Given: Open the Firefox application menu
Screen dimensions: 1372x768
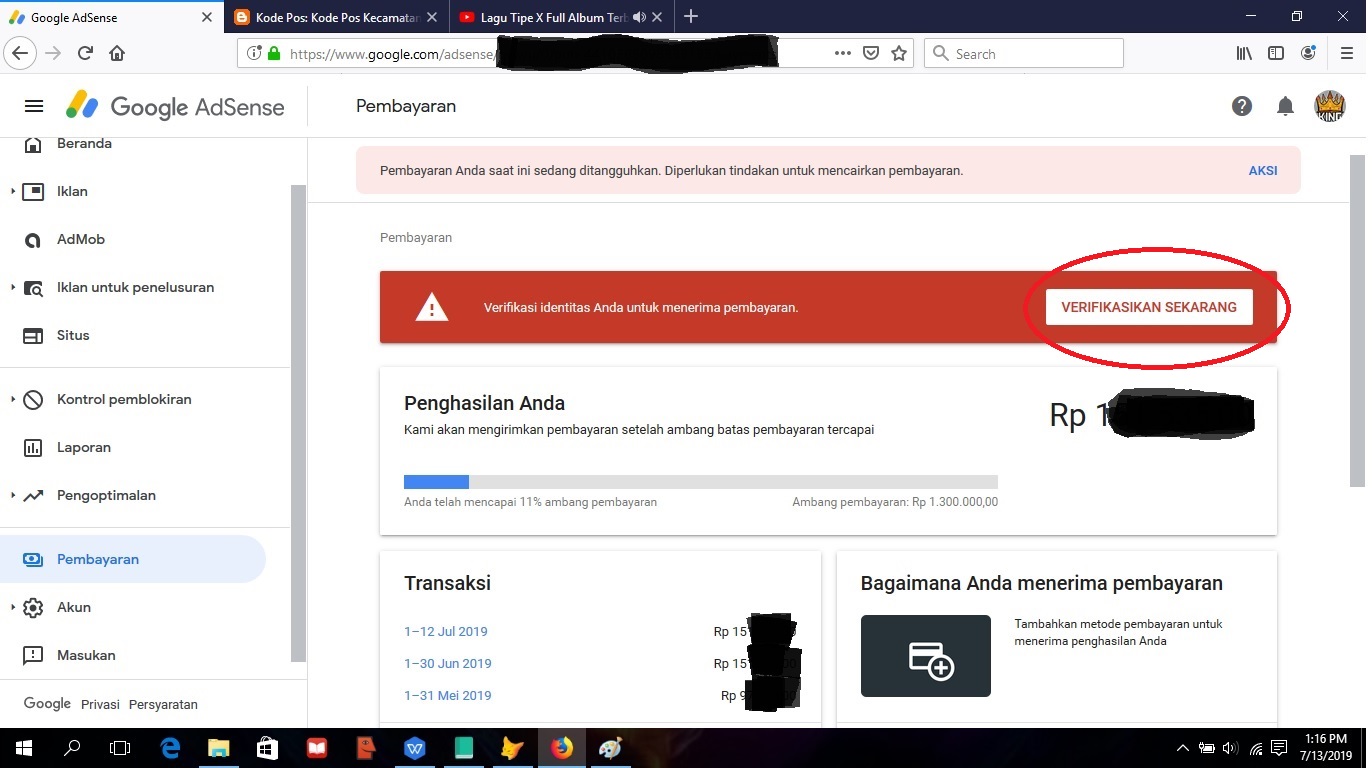Looking at the screenshot, I should (x=1346, y=54).
